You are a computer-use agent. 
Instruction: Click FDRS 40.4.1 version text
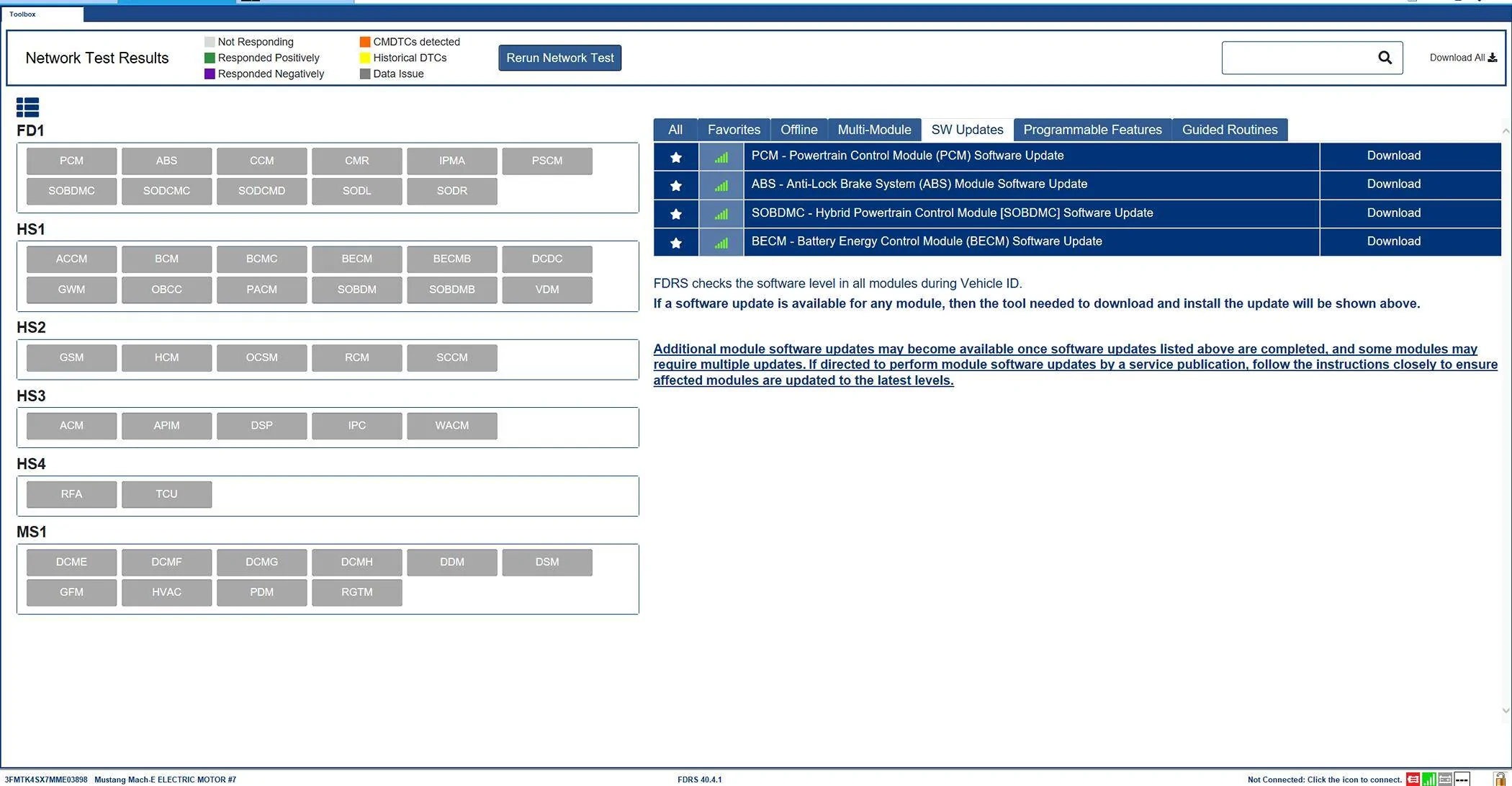coord(699,780)
